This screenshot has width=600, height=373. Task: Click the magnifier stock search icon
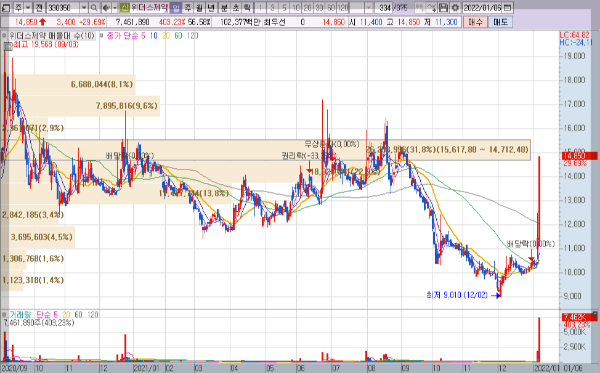[x=94, y=7]
